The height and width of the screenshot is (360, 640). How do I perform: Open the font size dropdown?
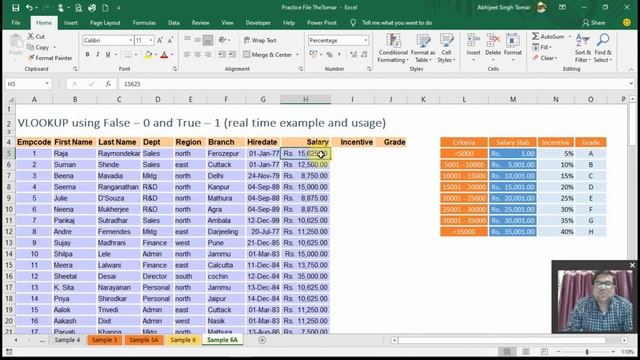pos(151,40)
